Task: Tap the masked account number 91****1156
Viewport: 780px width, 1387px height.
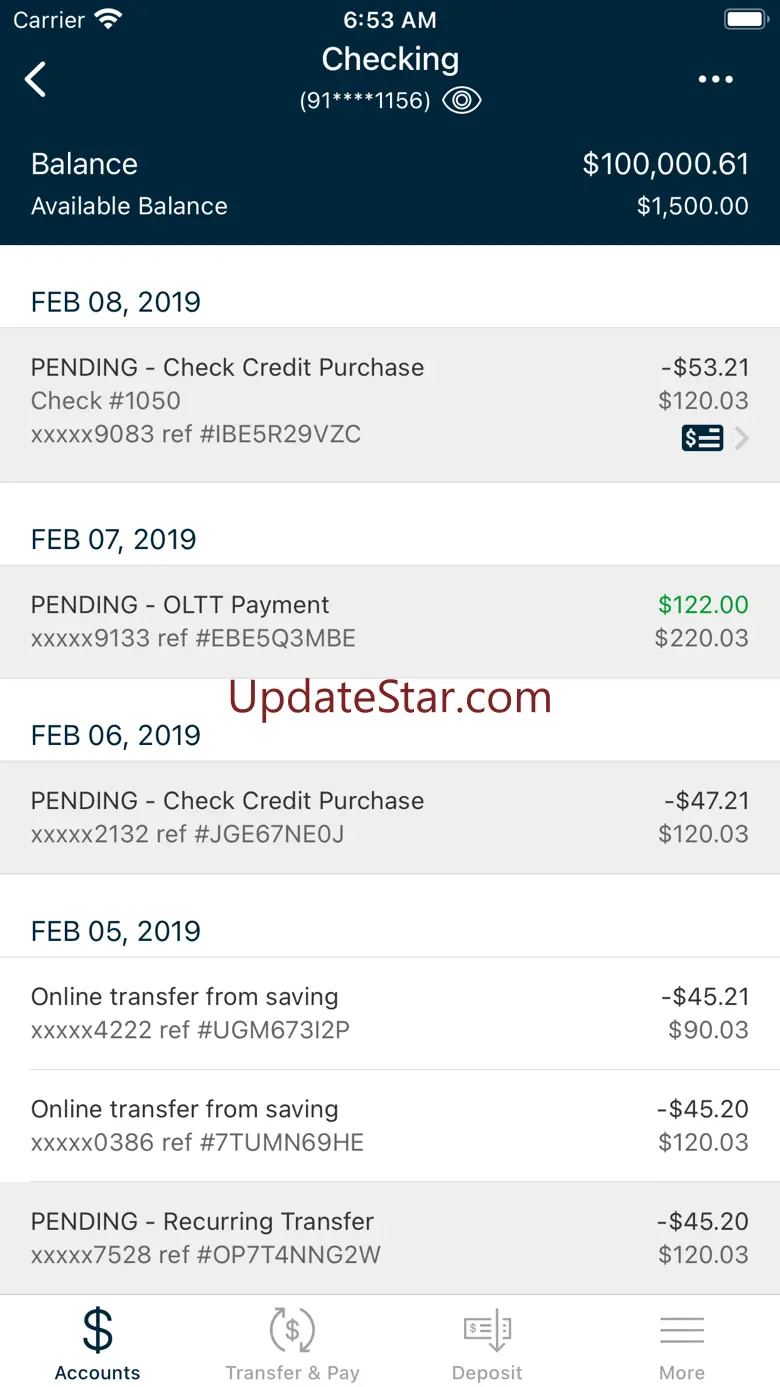Action: tap(365, 101)
